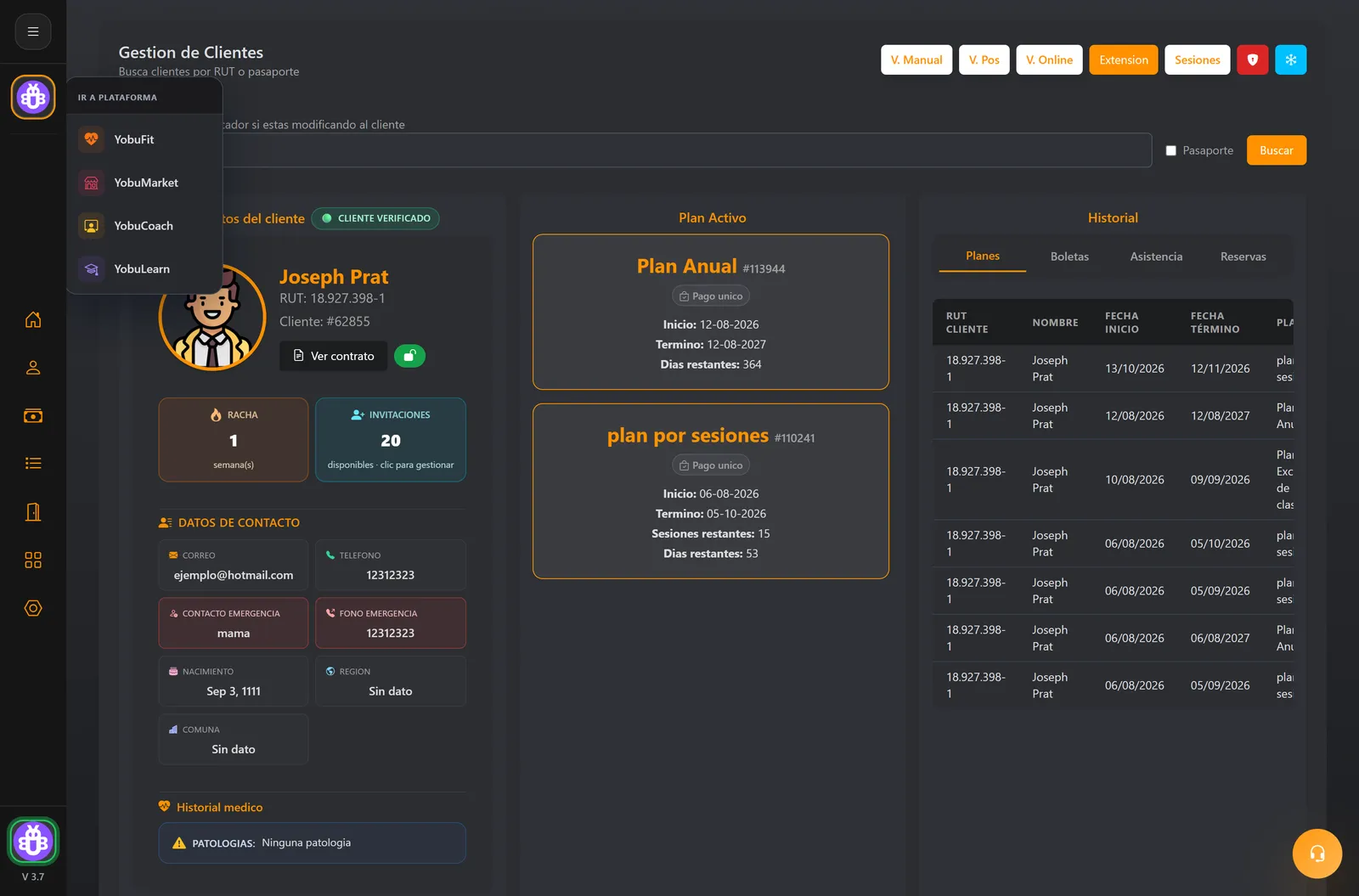The height and width of the screenshot is (896, 1359).
Task: Click the Patologias medical history box
Action: point(312,843)
